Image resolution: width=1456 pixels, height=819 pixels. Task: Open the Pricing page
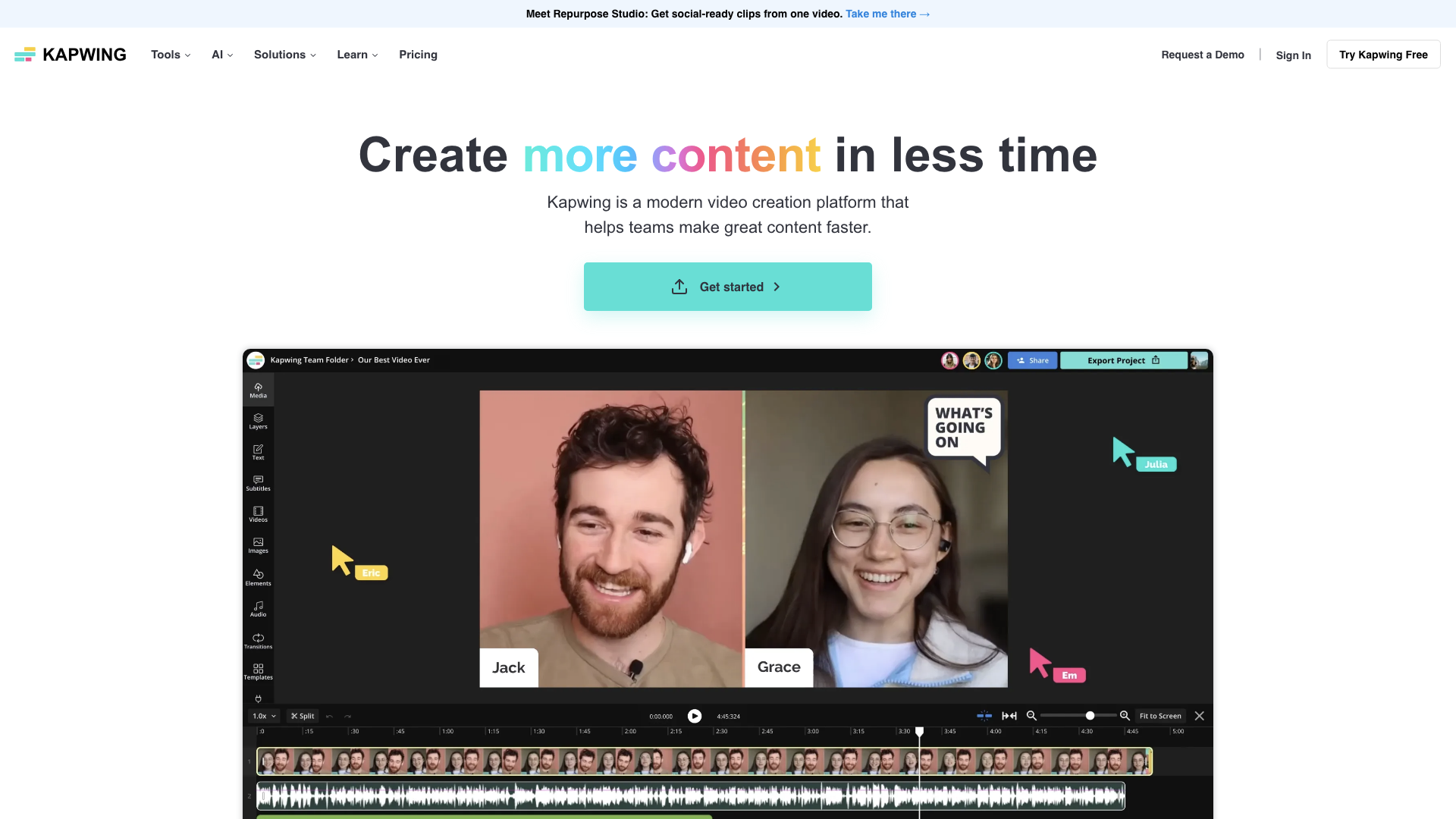418,54
